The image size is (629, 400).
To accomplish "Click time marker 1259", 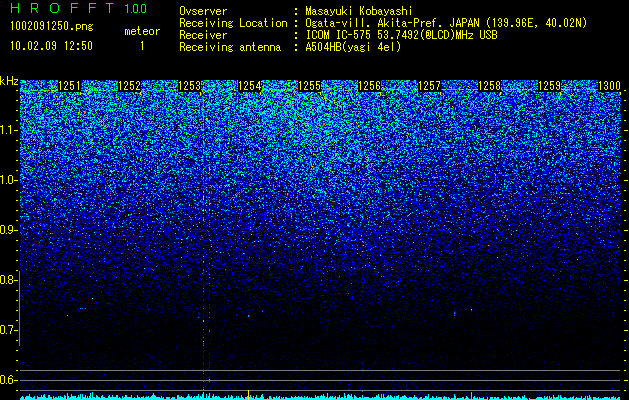I will [550, 86].
